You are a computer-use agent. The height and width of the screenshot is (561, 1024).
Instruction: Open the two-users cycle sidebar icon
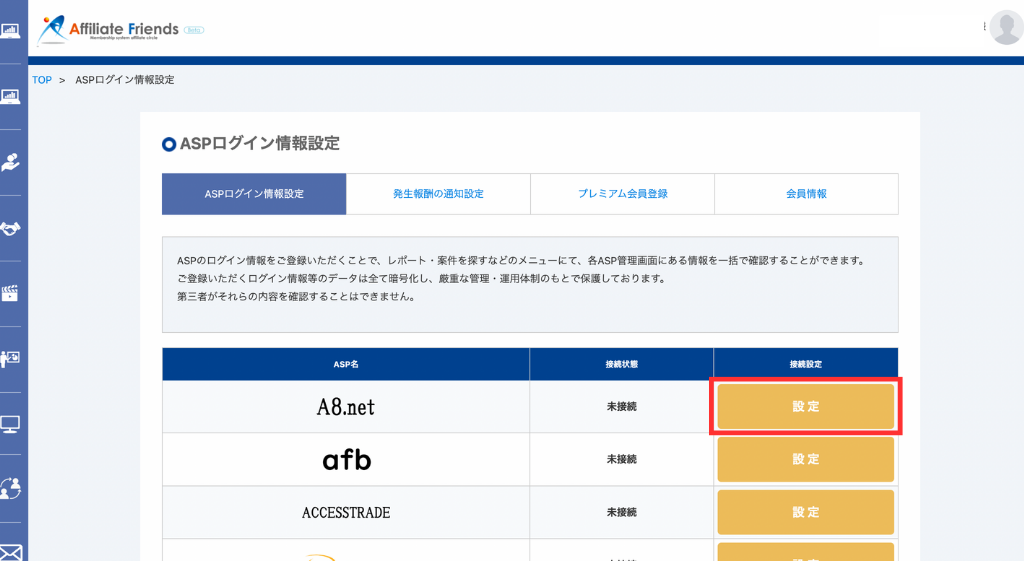tap(10, 489)
